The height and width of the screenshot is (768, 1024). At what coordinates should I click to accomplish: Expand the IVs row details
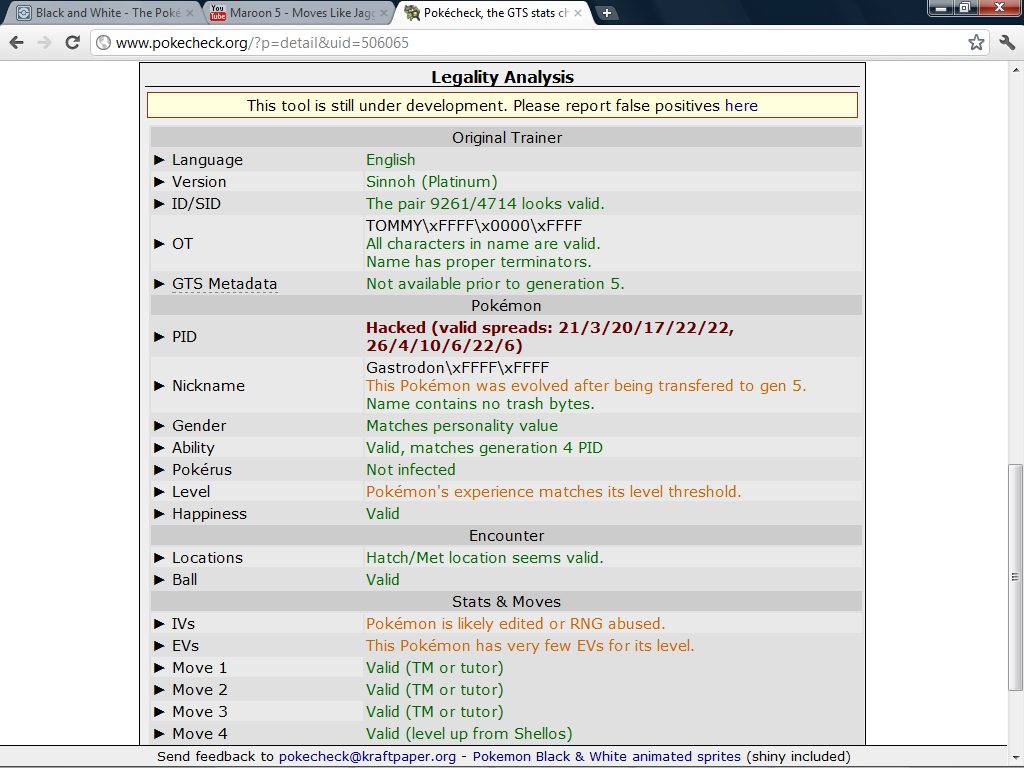pyautogui.click(x=159, y=624)
